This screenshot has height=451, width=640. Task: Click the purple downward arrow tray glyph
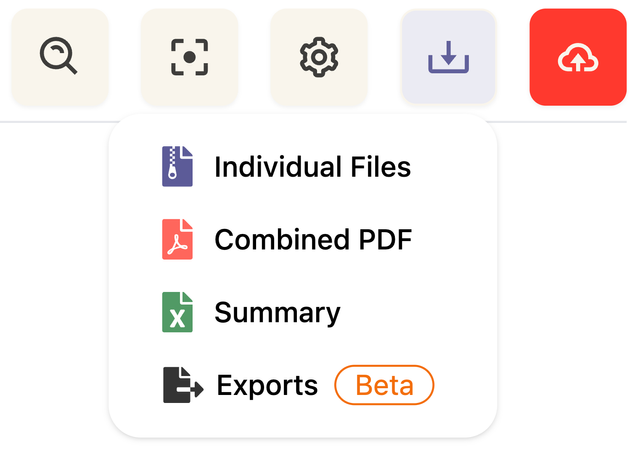pos(448,57)
